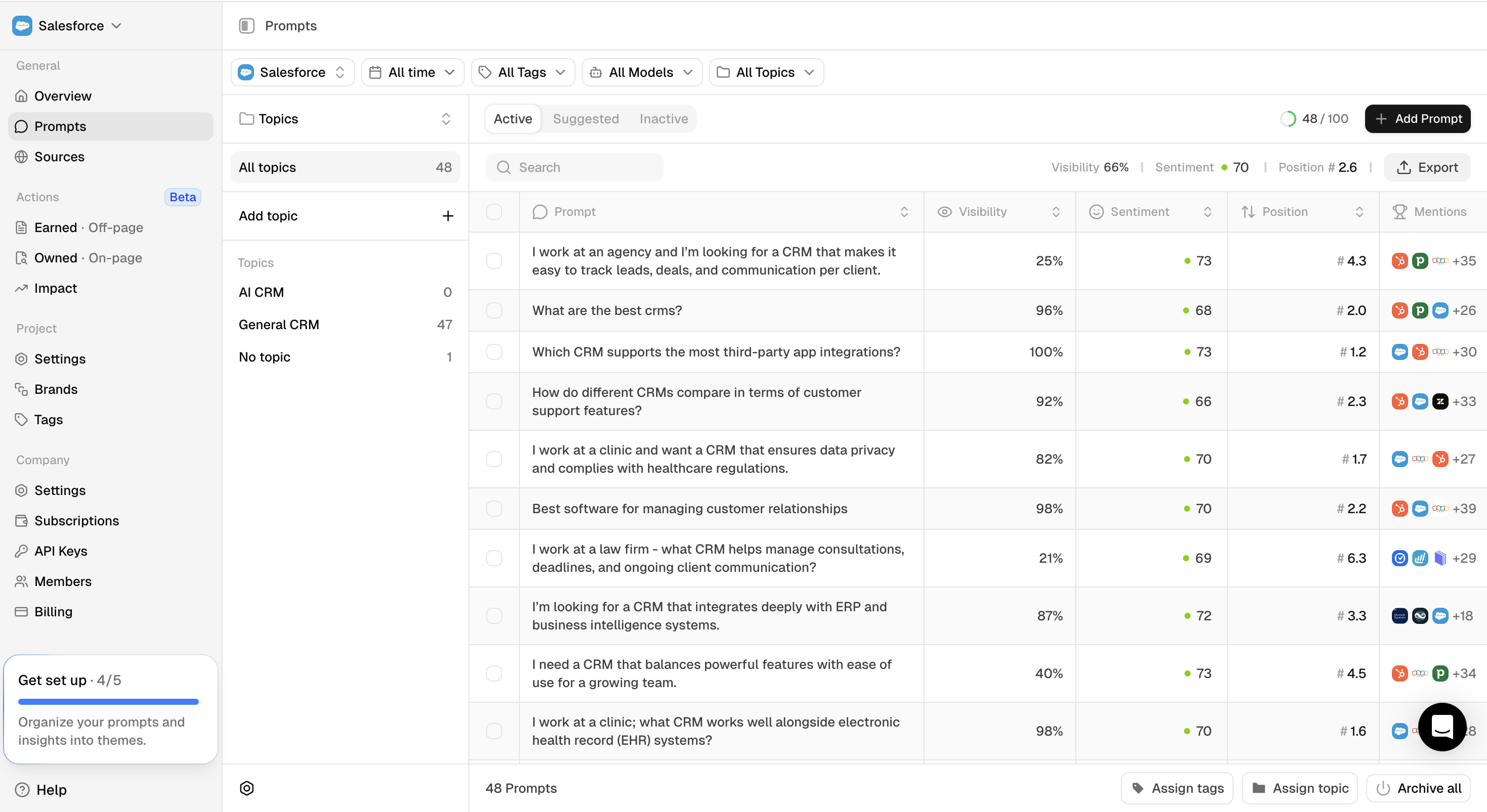Viewport: 1487px width, 812px height.
Task: Switch to the Suggested tab
Action: coord(585,119)
